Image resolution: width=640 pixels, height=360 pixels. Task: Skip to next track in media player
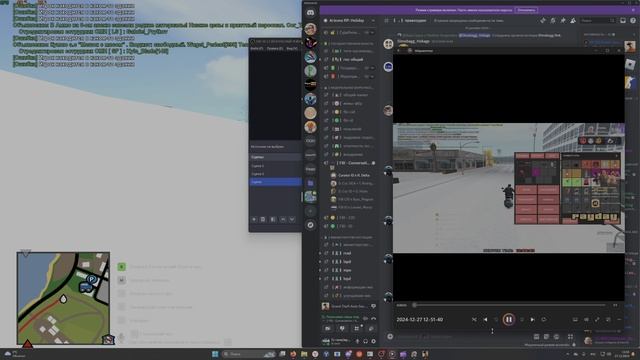(x=532, y=320)
